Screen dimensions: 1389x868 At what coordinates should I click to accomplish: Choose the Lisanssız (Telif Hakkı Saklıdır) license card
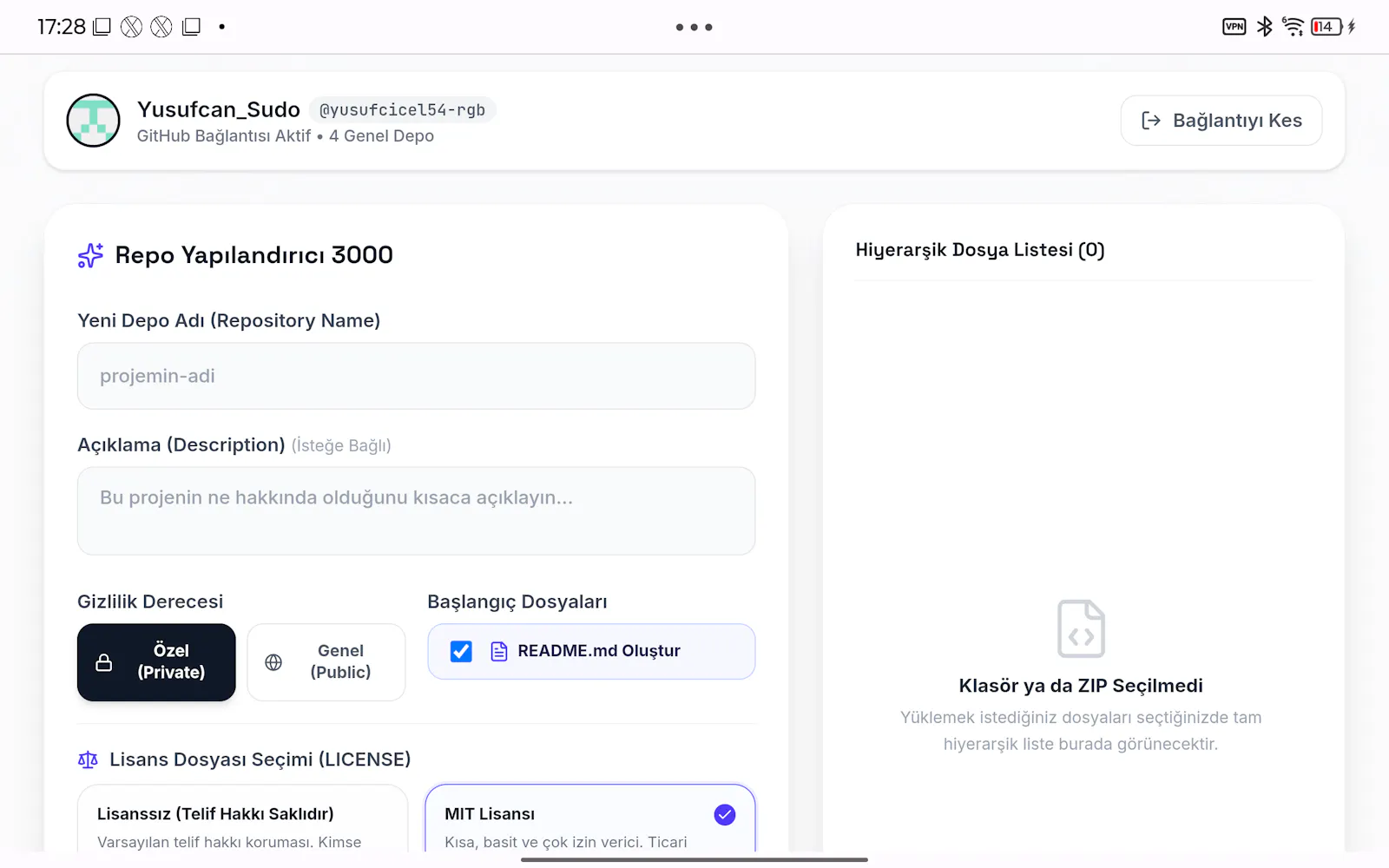(242, 818)
